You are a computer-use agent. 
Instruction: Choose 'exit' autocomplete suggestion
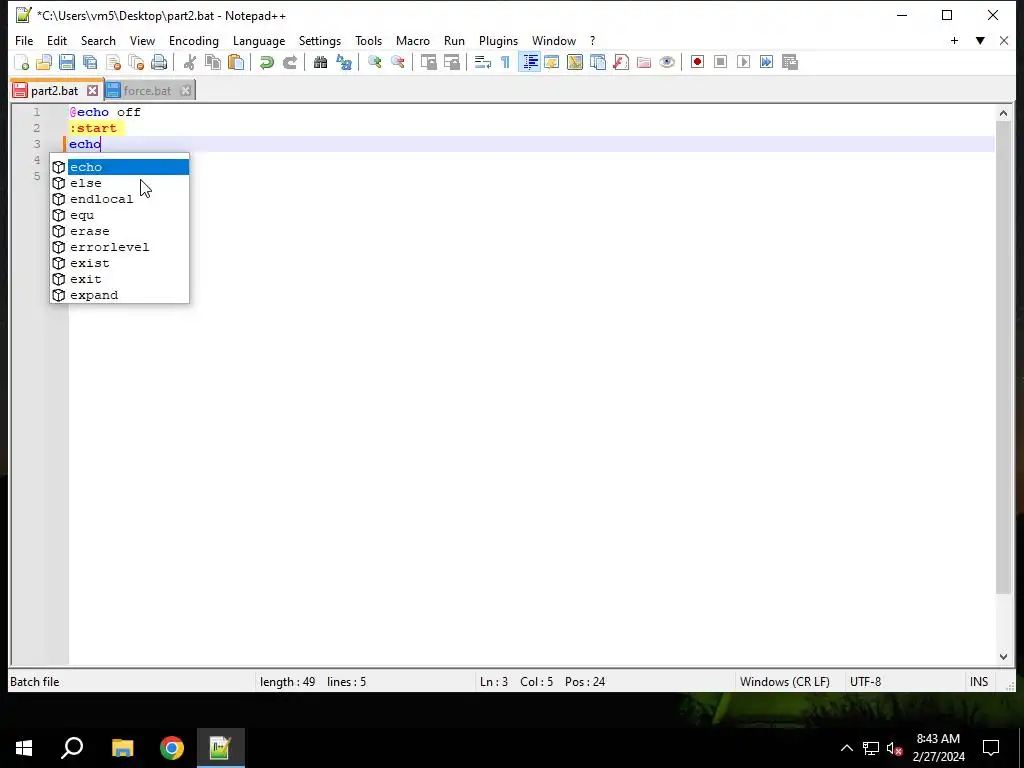pyautogui.click(x=120, y=279)
